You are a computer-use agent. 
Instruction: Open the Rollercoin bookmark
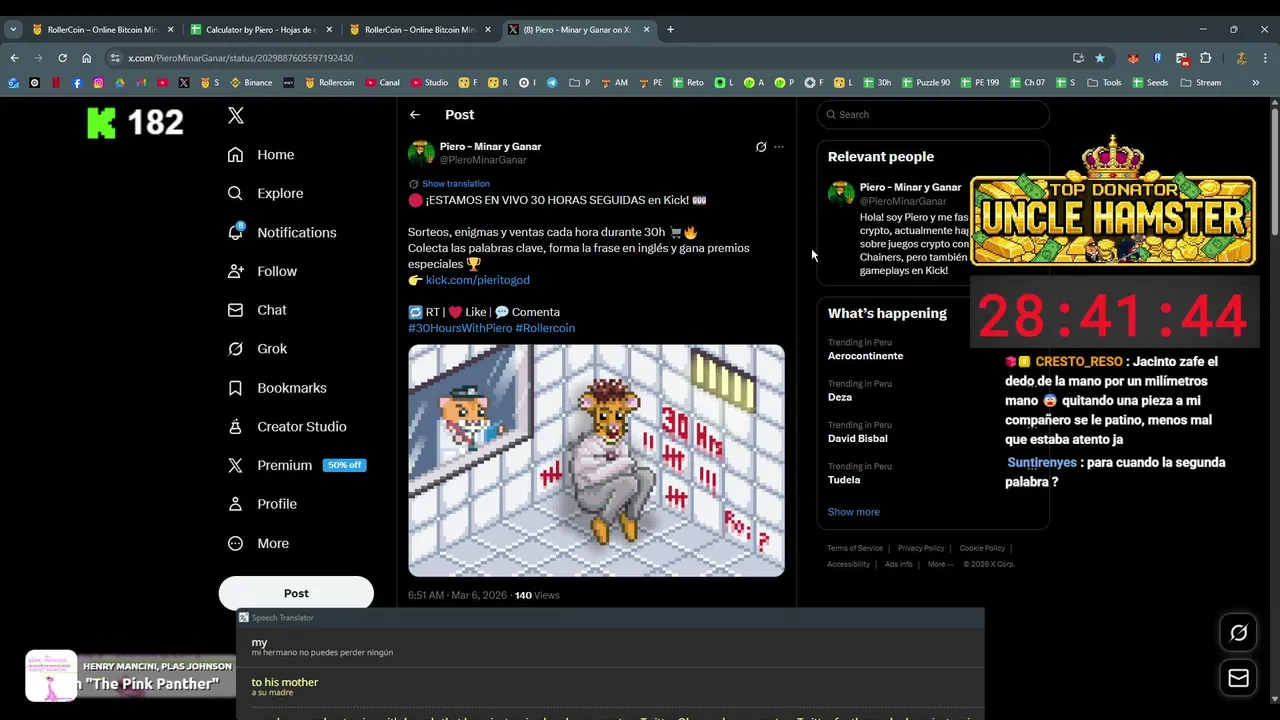click(330, 83)
